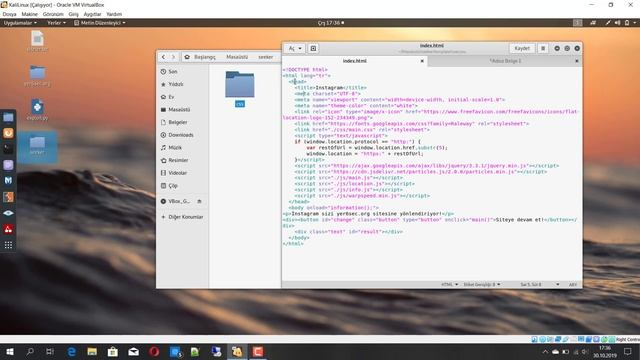Image resolution: width=640 pixels, height=360 pixels.
Task: Switch to the Adsız Belge tab
Action: point(505,61)
